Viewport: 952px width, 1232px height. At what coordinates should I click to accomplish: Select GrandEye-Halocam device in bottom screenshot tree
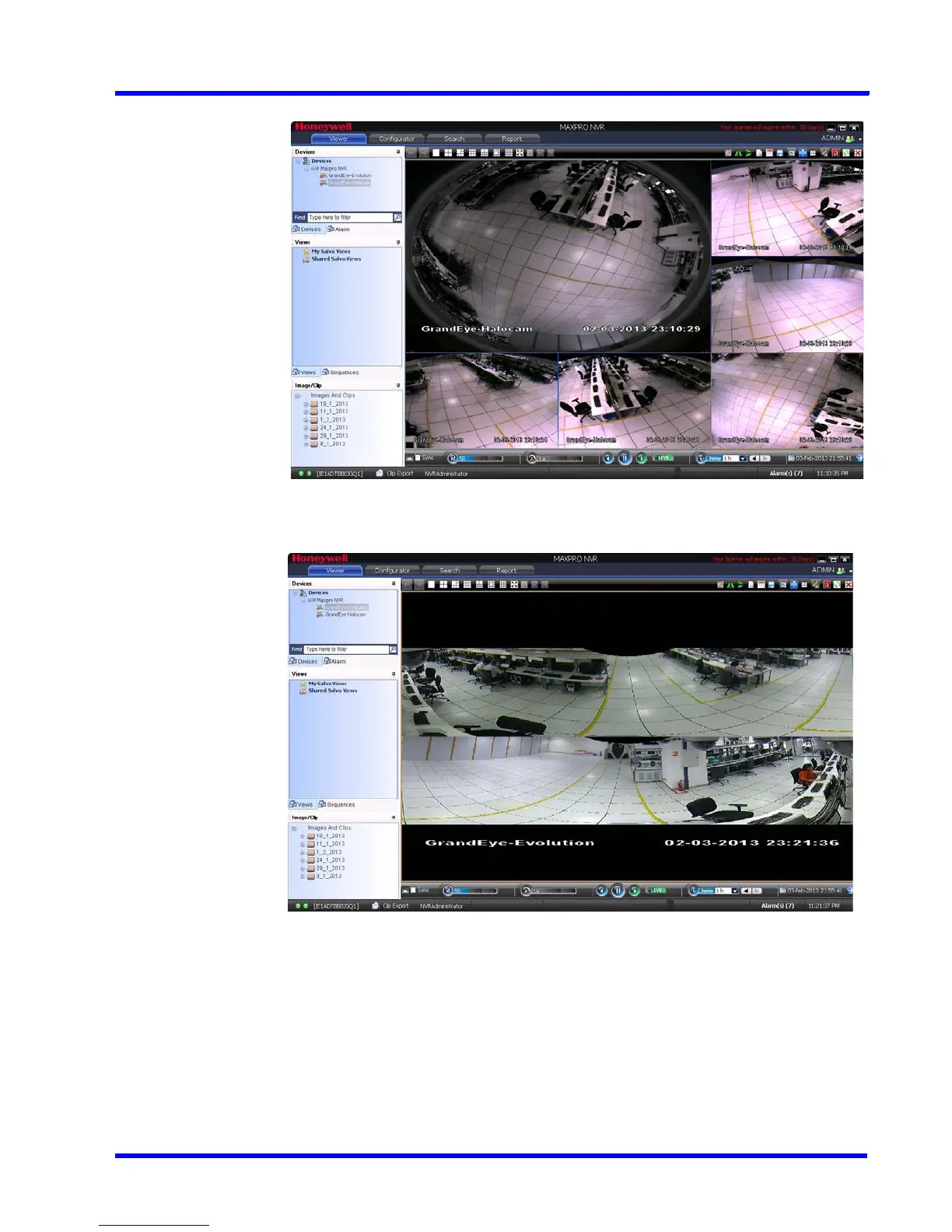tap(345, 614)
